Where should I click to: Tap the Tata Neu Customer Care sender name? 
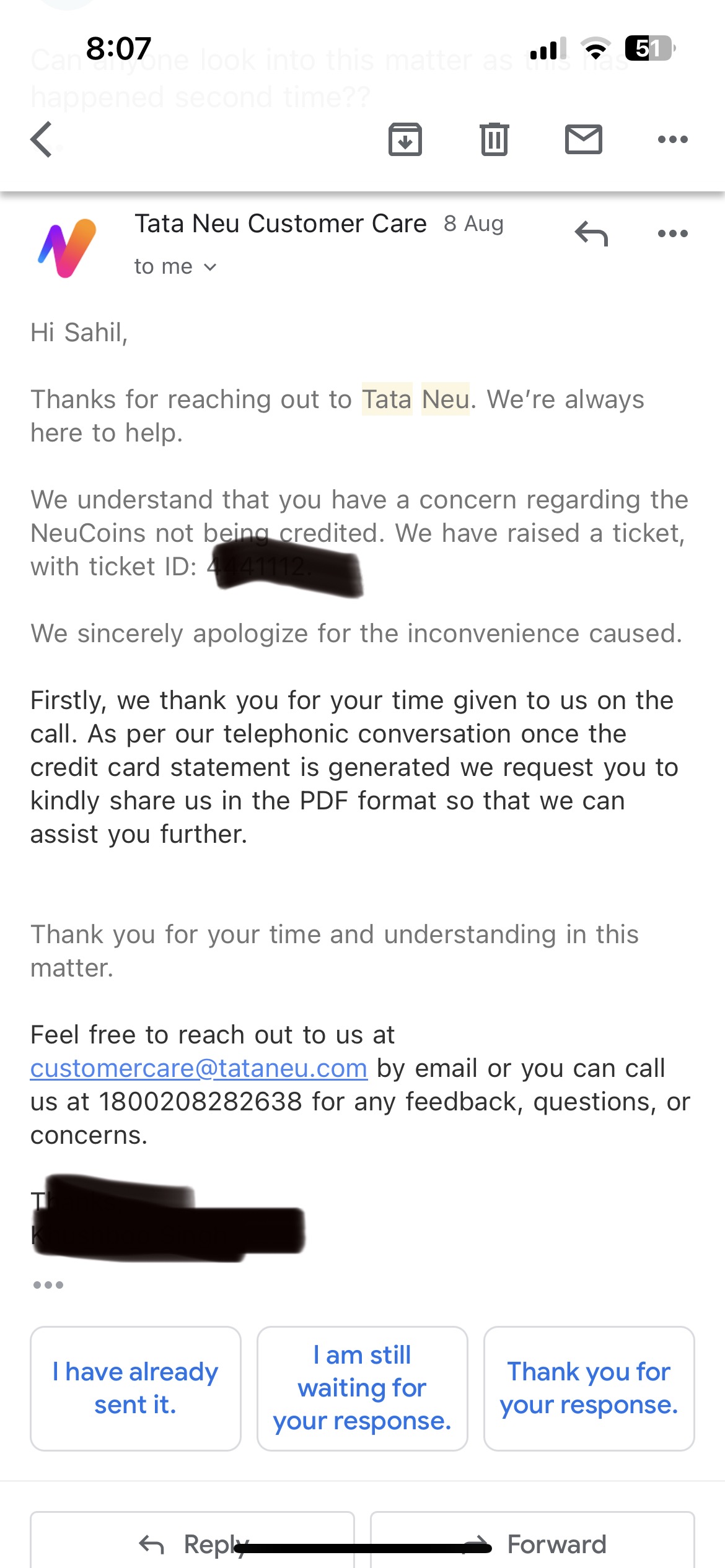[281, 224]
